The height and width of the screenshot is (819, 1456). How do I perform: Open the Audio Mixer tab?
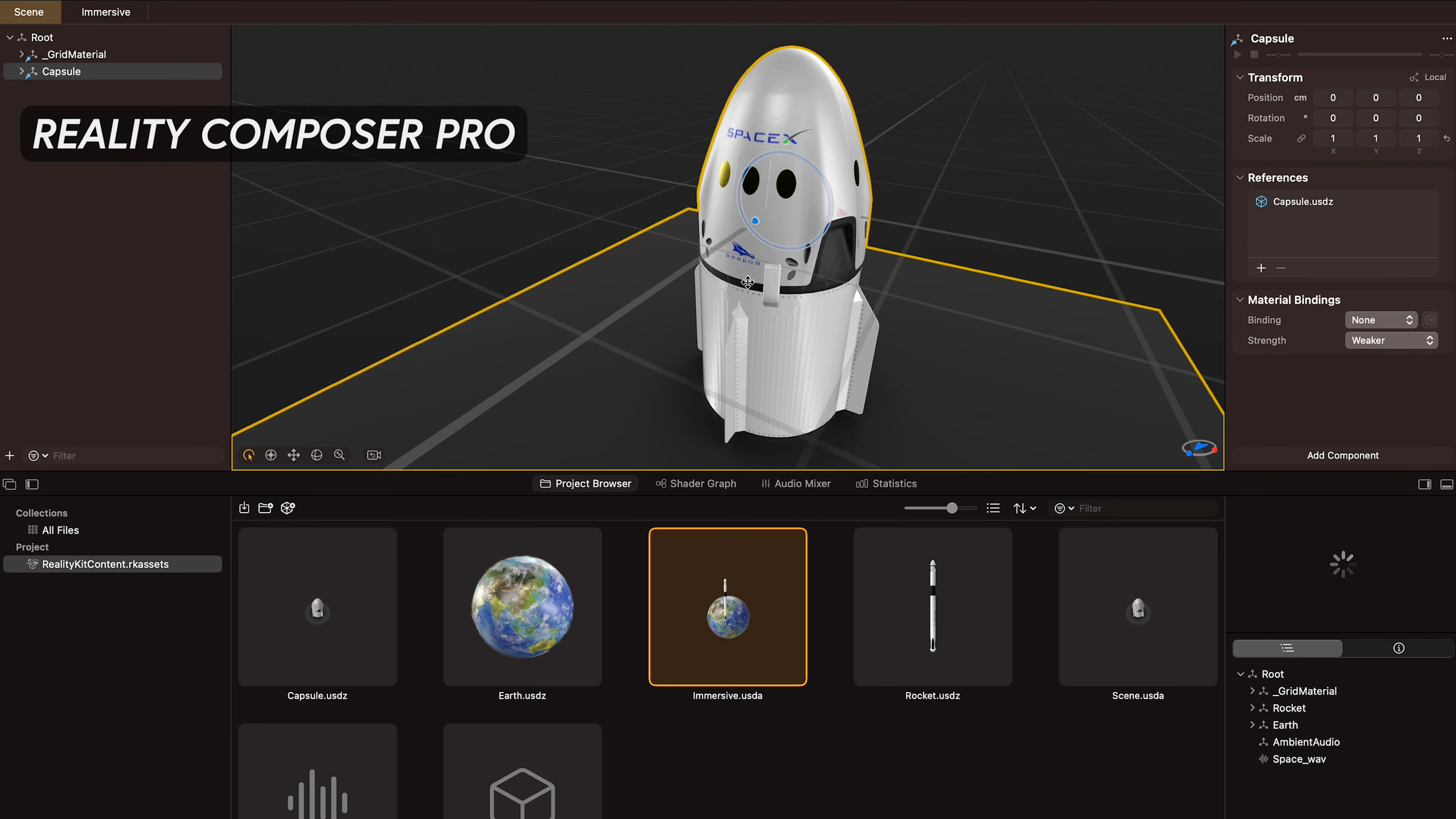pyautogui.click(x=796, y=483)
